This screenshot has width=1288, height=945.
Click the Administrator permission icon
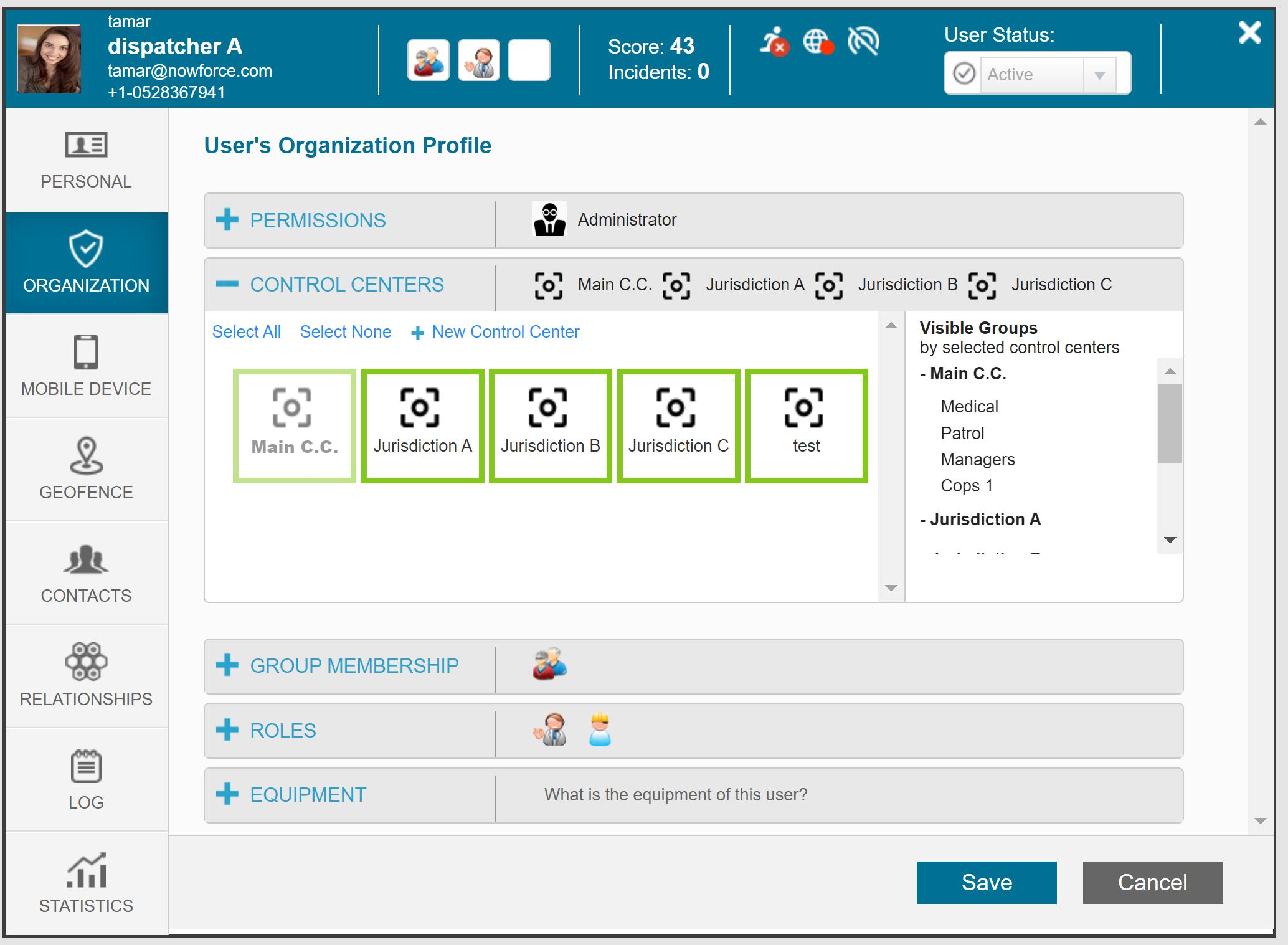pos(549,219)
